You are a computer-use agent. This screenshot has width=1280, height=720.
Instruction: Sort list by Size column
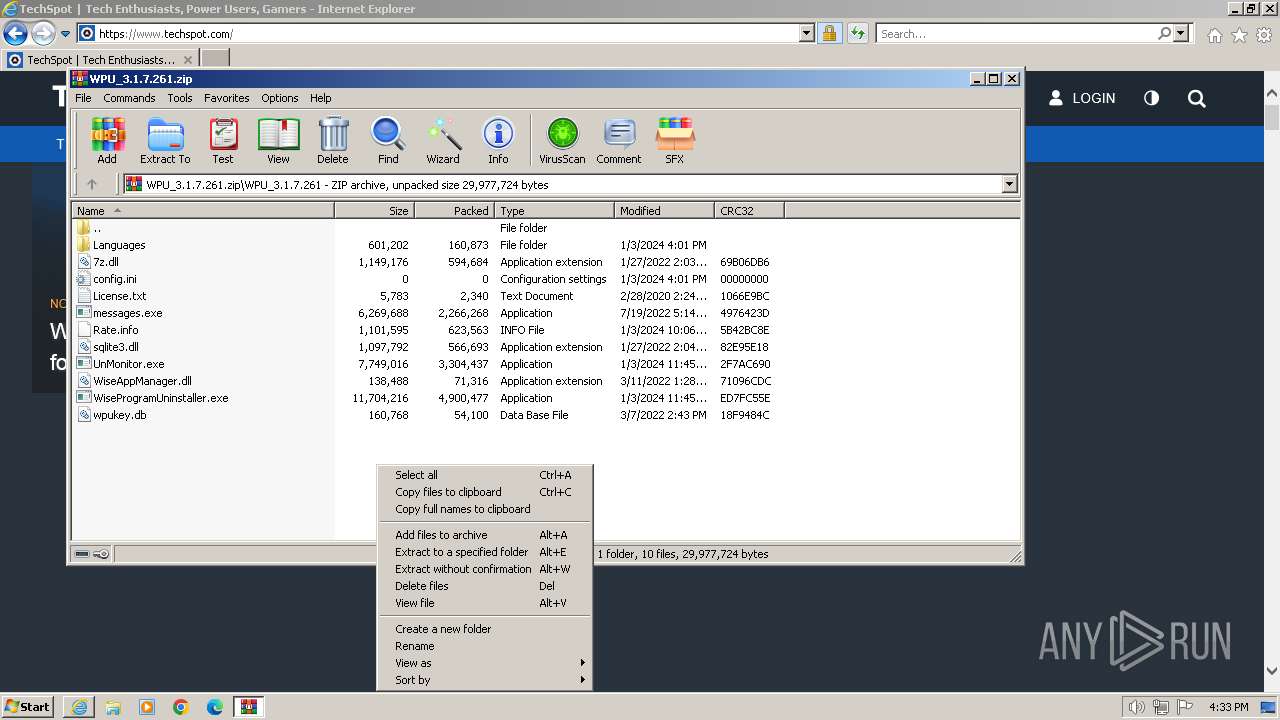(374, 211)
